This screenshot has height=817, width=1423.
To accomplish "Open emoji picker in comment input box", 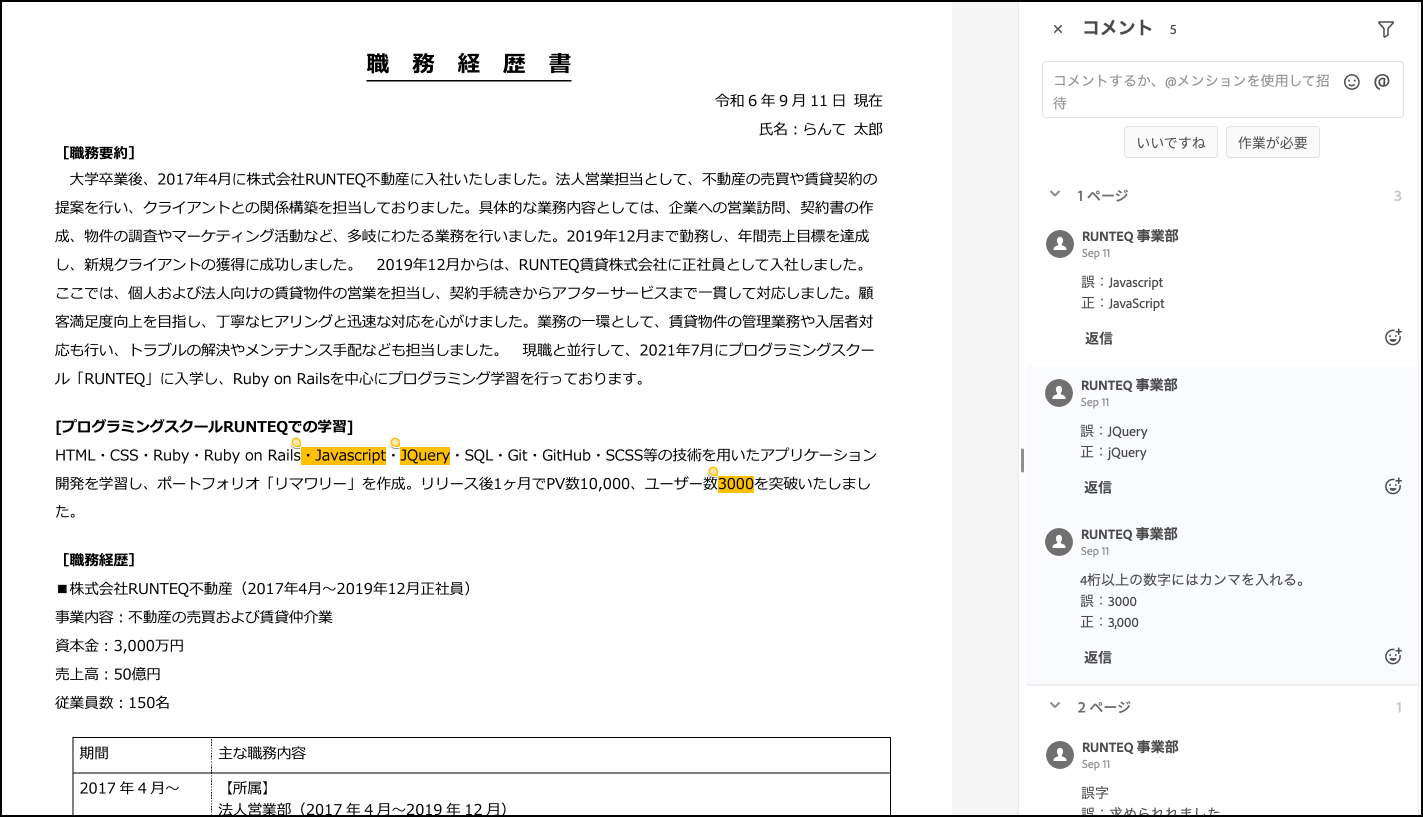I will [1352, 82].
